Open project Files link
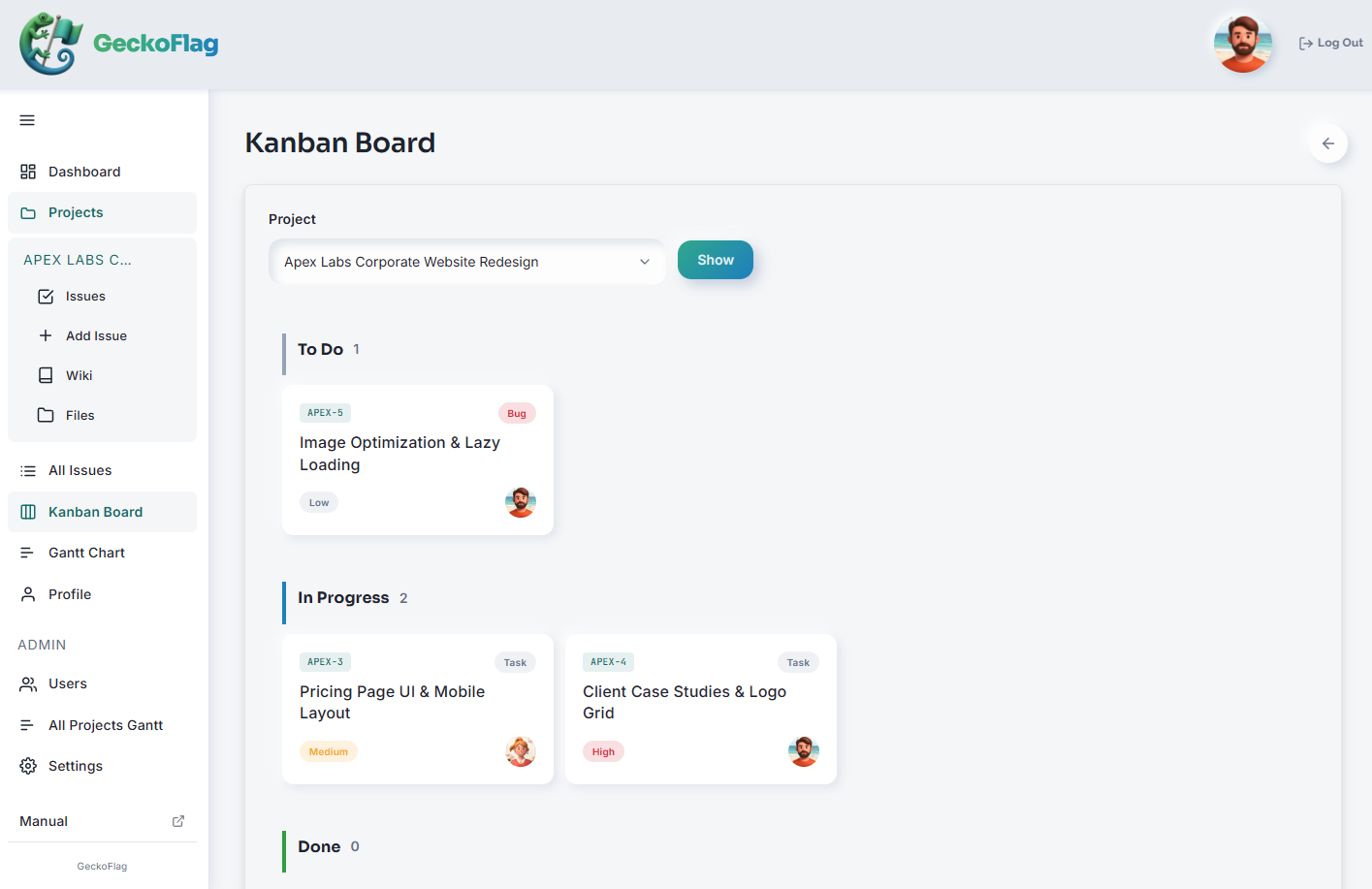The image size is (1372, 889). click(x=80, y=415)
